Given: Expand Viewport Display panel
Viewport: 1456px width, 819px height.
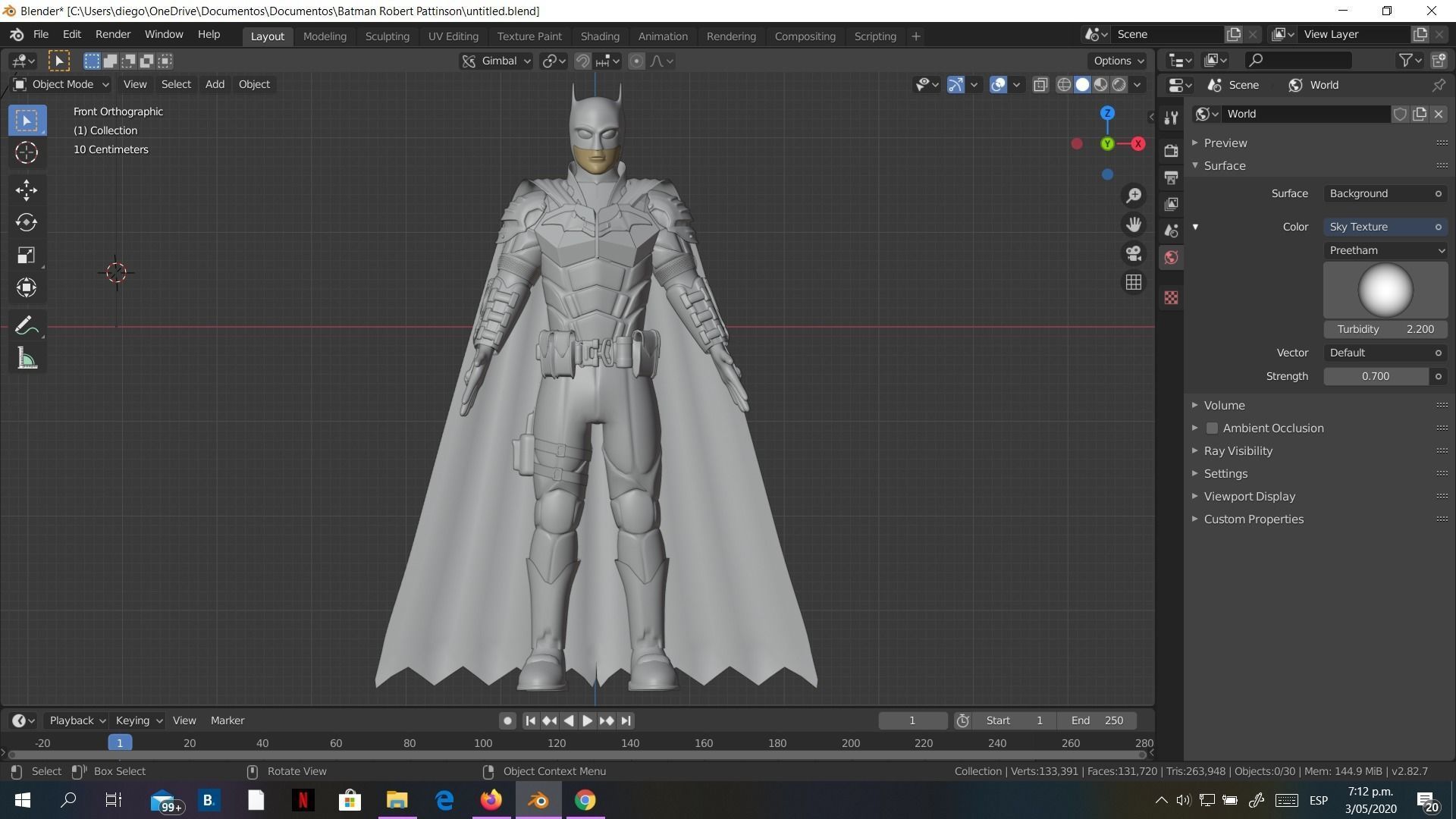Looking at the screenshot, I should (1249, 497).
